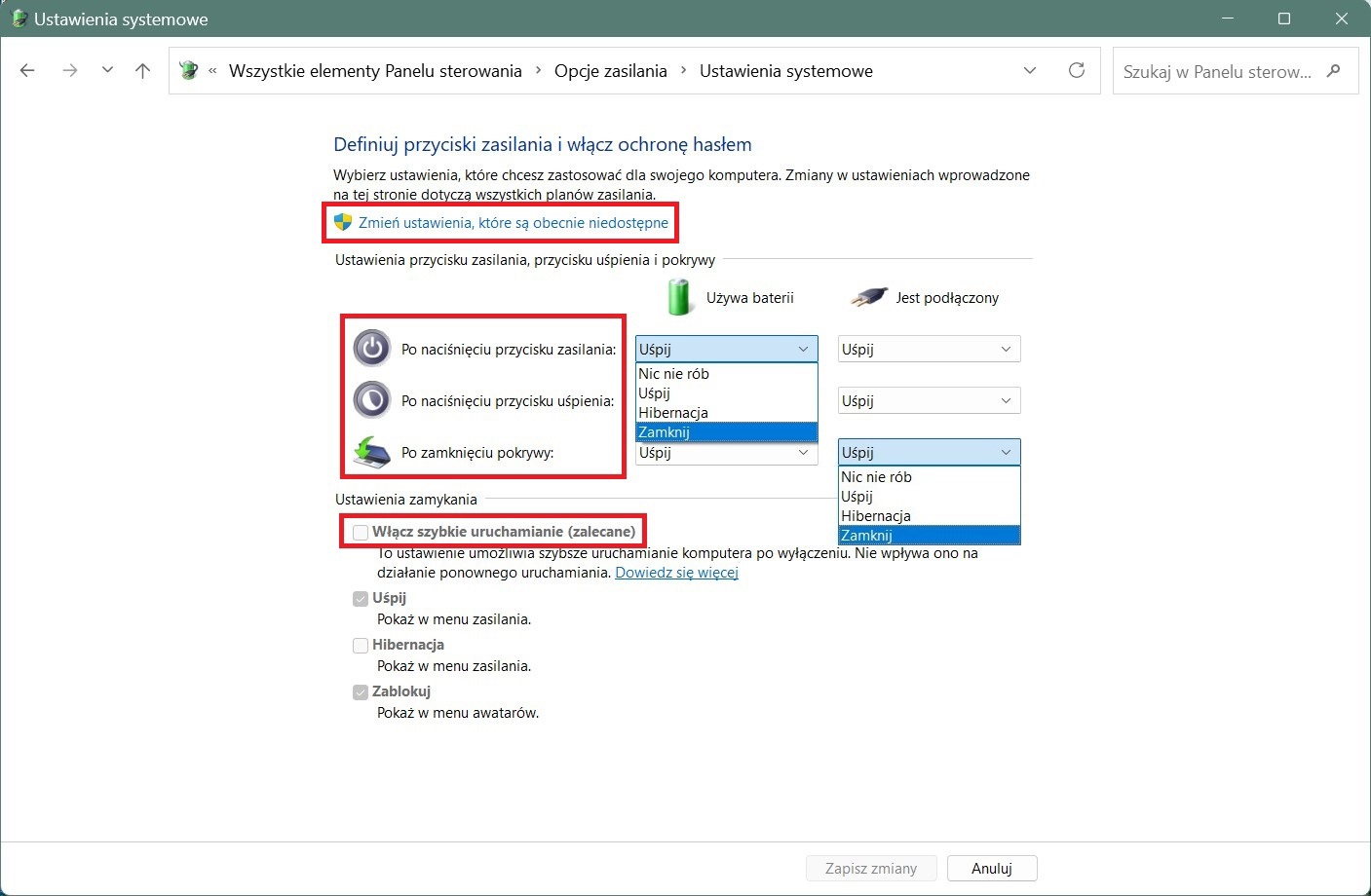Choose Hibernacja in power button battery list

pos(727,413)
